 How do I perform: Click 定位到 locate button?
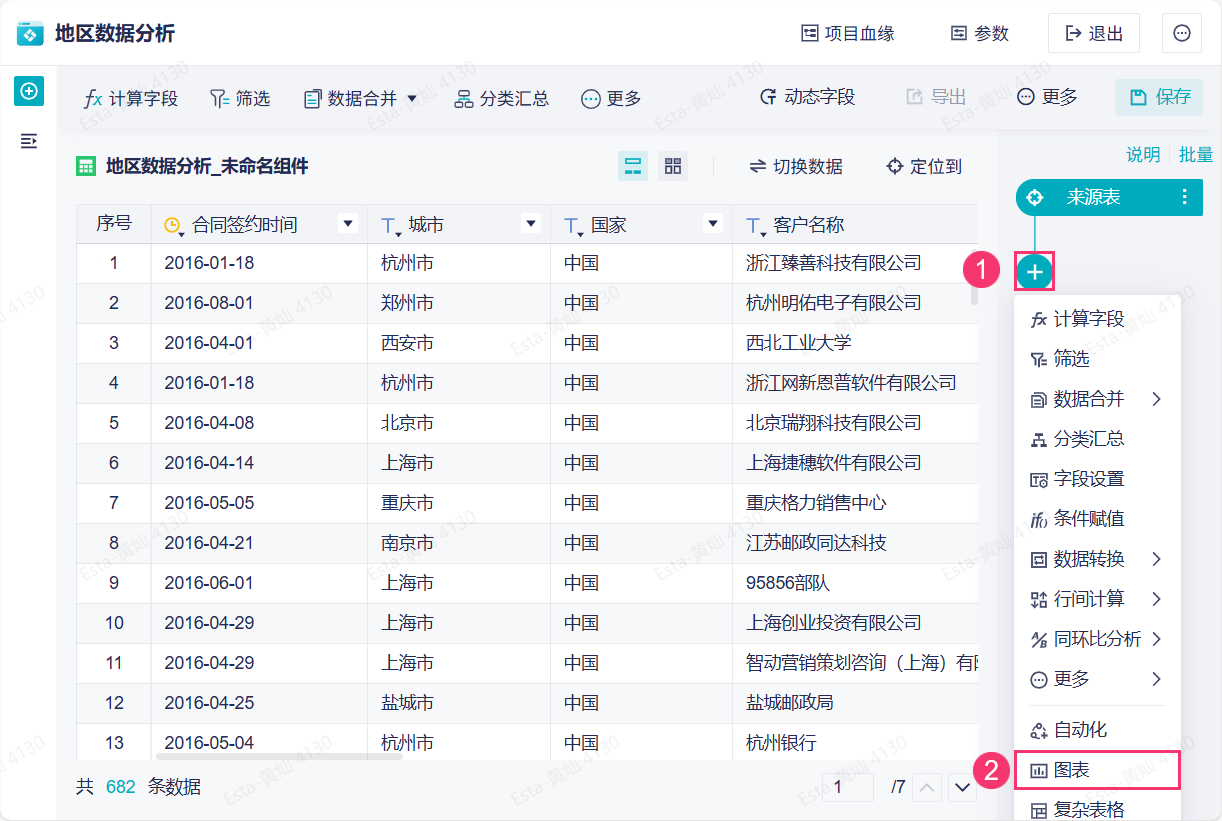[x=924, y=166]
